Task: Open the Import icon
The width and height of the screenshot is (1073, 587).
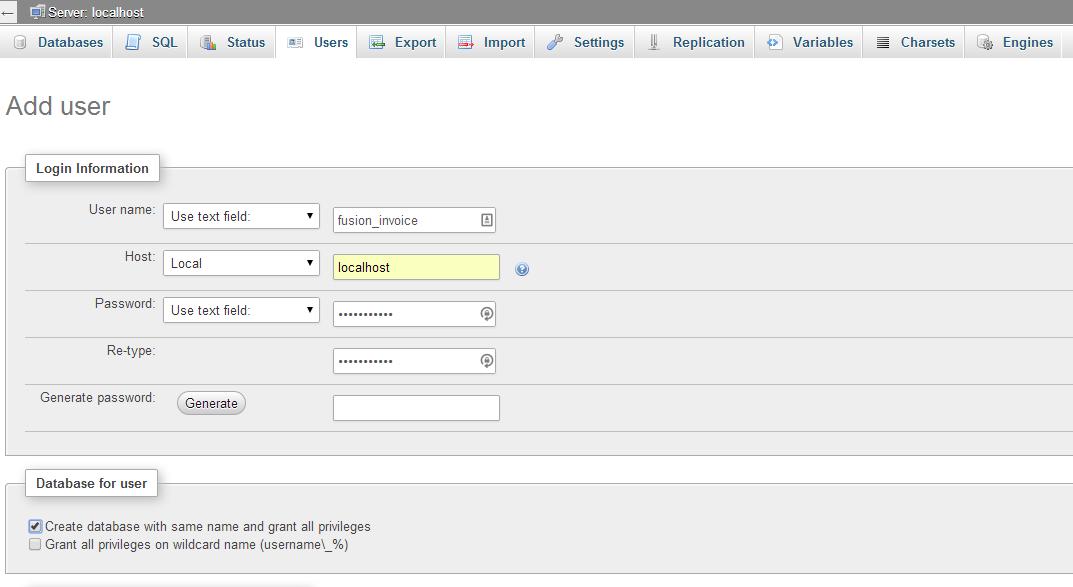Action: pos(465,42)
